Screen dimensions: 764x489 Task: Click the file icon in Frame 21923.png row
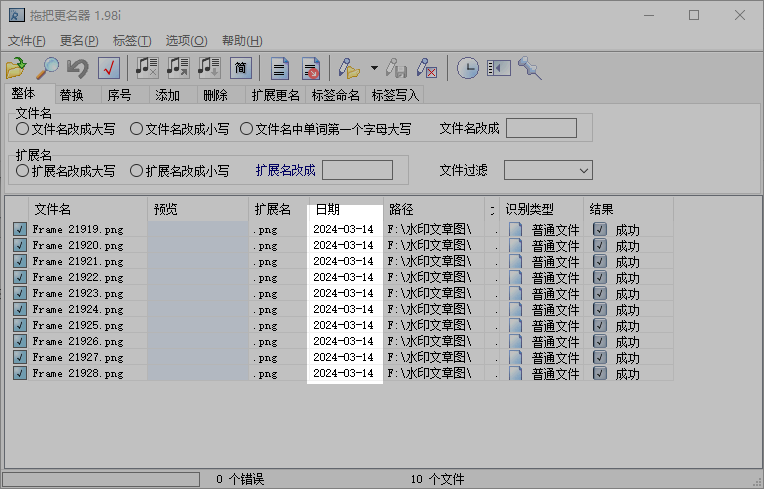[x=516, y=294]
